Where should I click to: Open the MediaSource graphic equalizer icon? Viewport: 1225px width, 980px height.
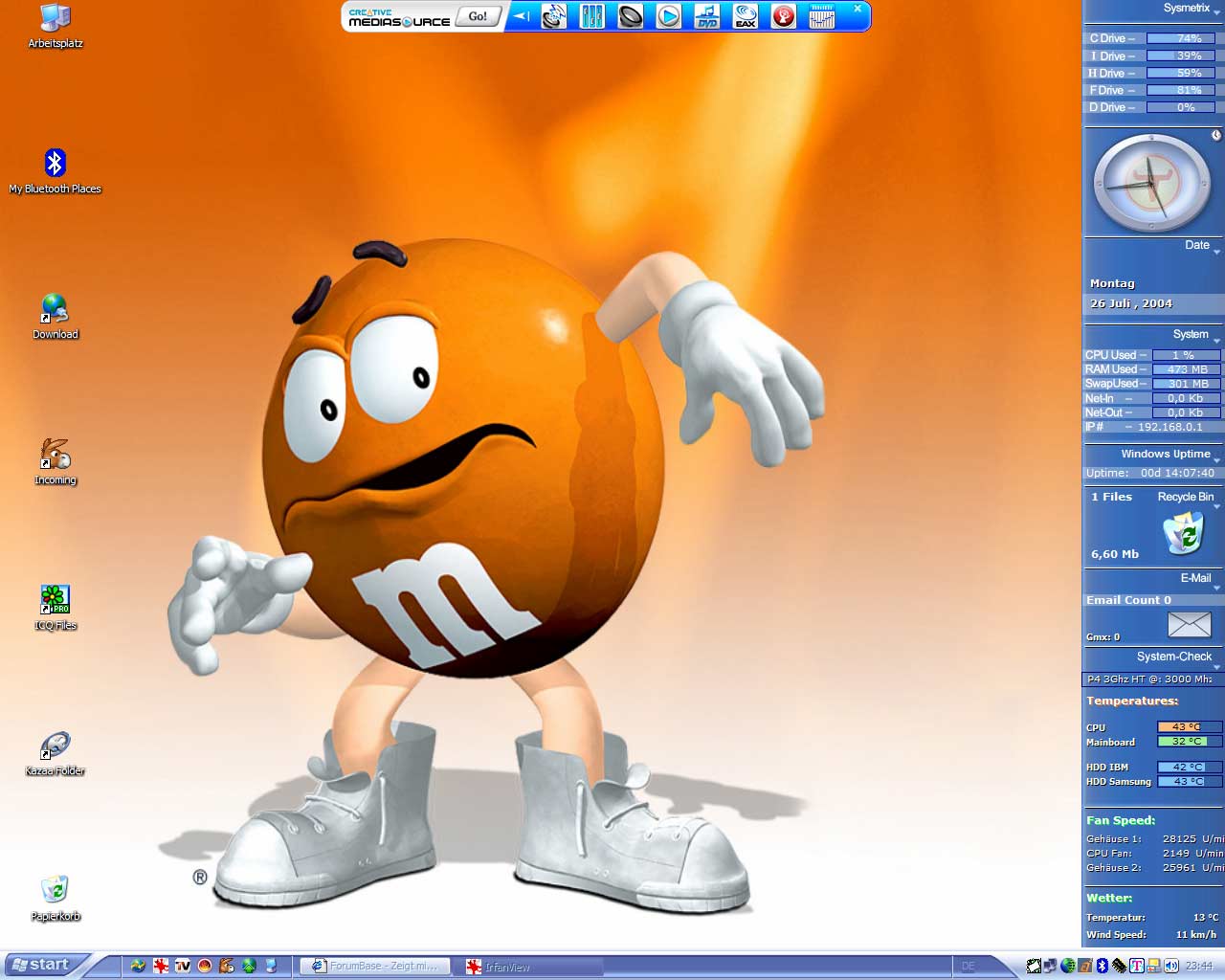coord(822,16)
